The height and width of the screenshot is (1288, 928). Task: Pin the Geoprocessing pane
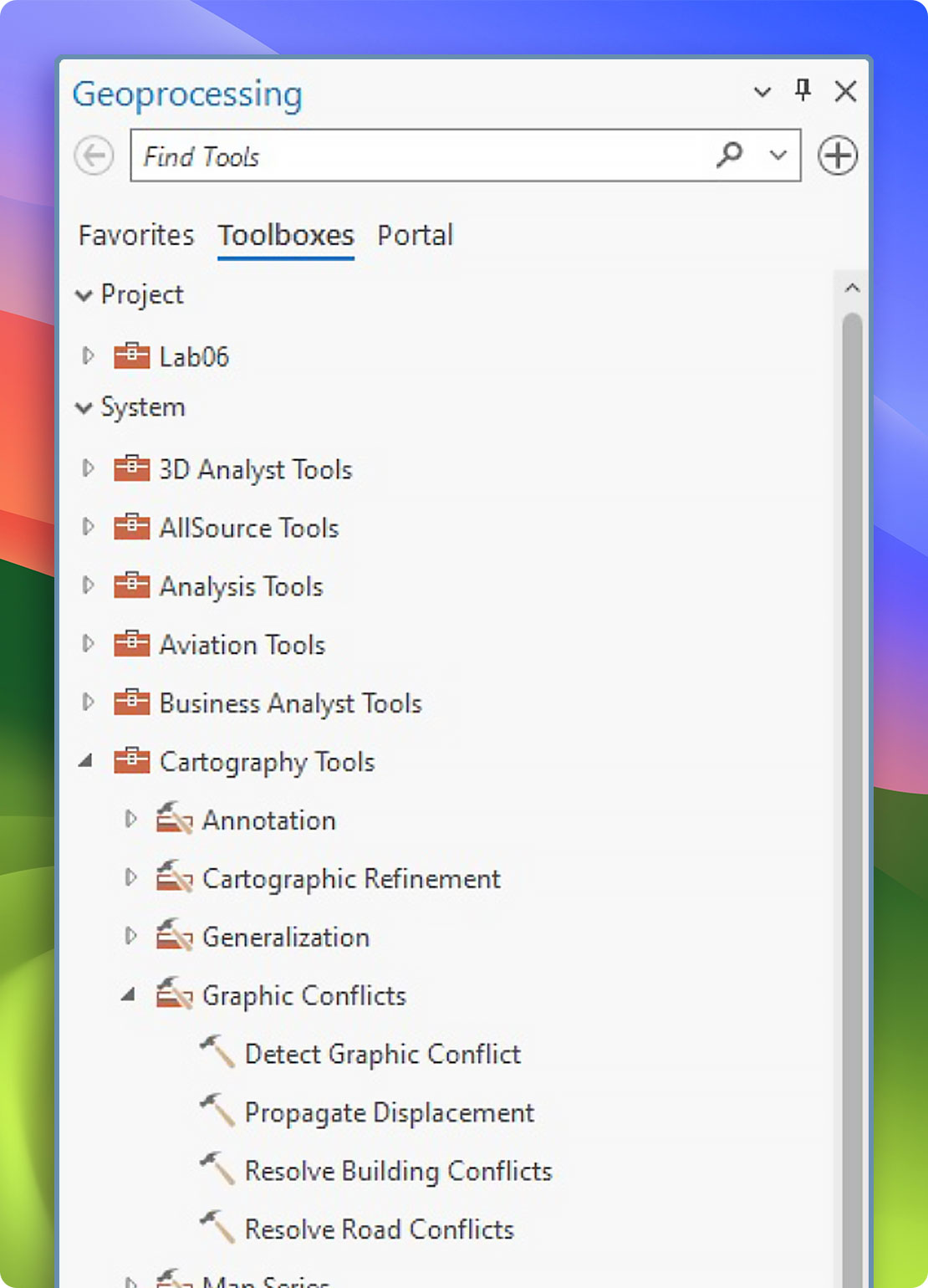pos(803,92)
